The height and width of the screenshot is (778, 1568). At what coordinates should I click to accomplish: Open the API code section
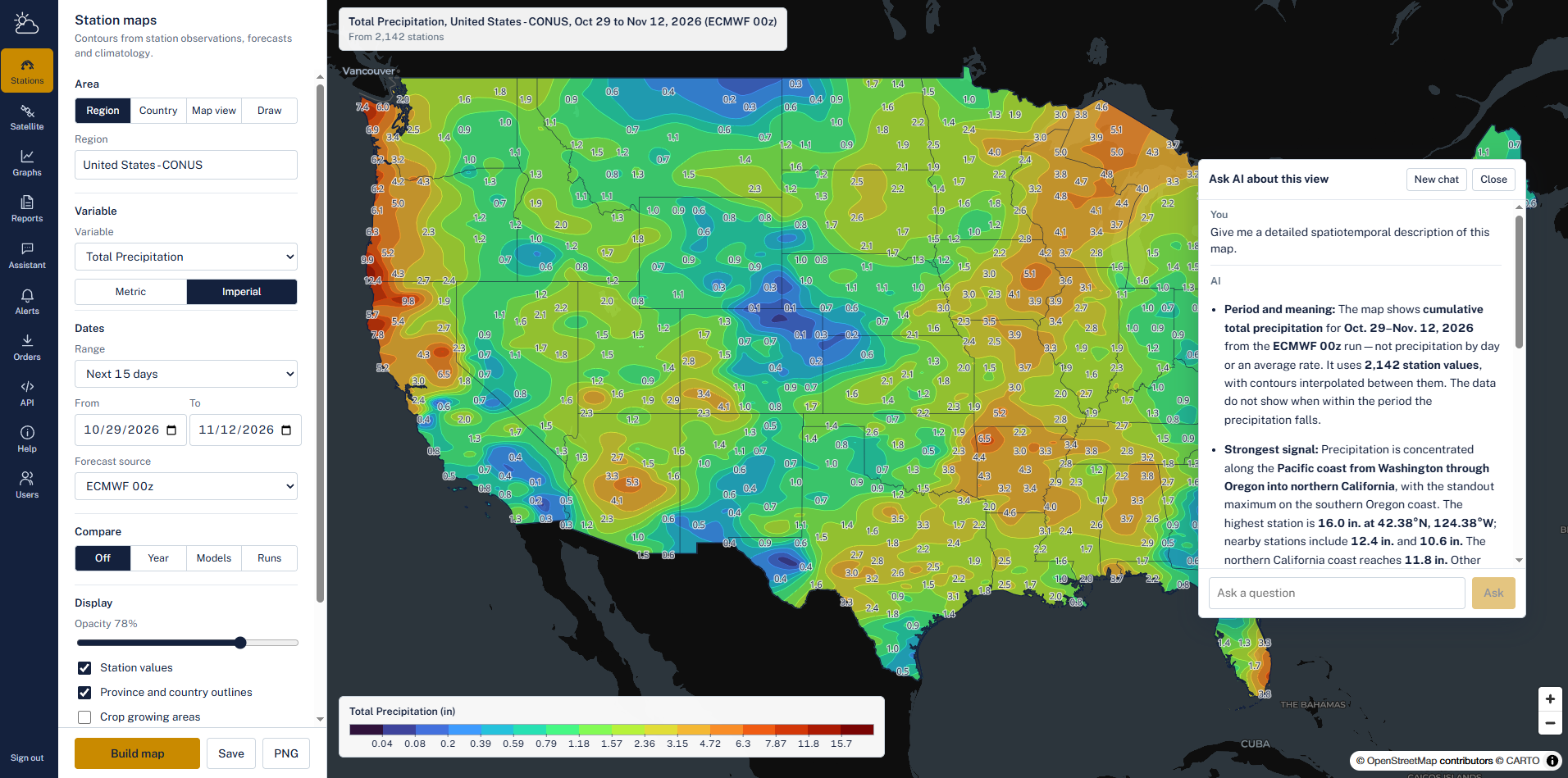[27, 394]
